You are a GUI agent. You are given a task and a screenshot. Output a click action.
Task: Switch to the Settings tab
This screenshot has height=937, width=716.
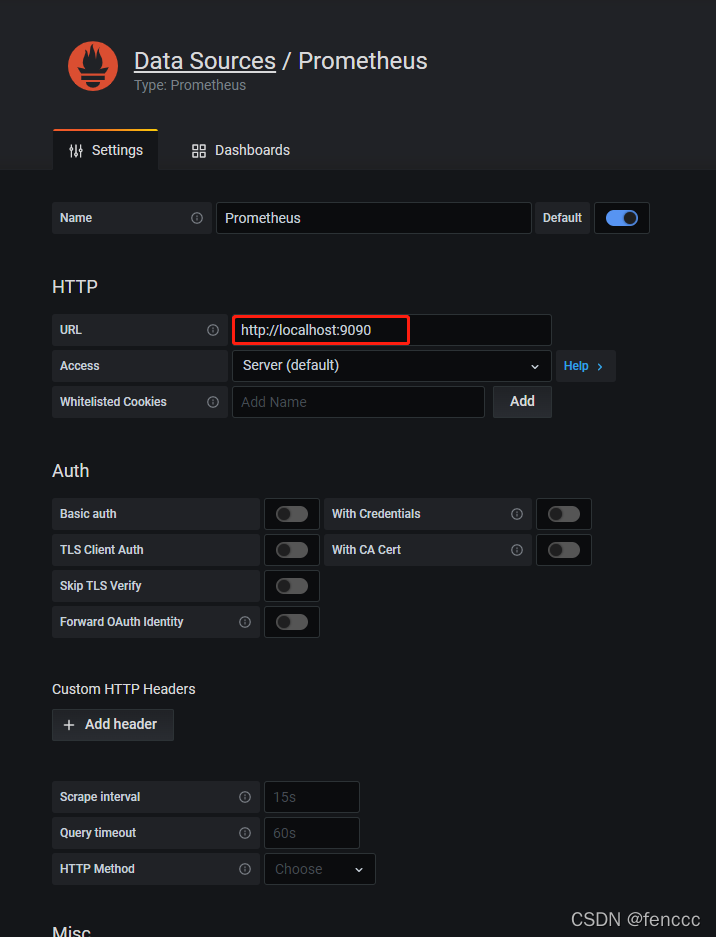point(106,150)
